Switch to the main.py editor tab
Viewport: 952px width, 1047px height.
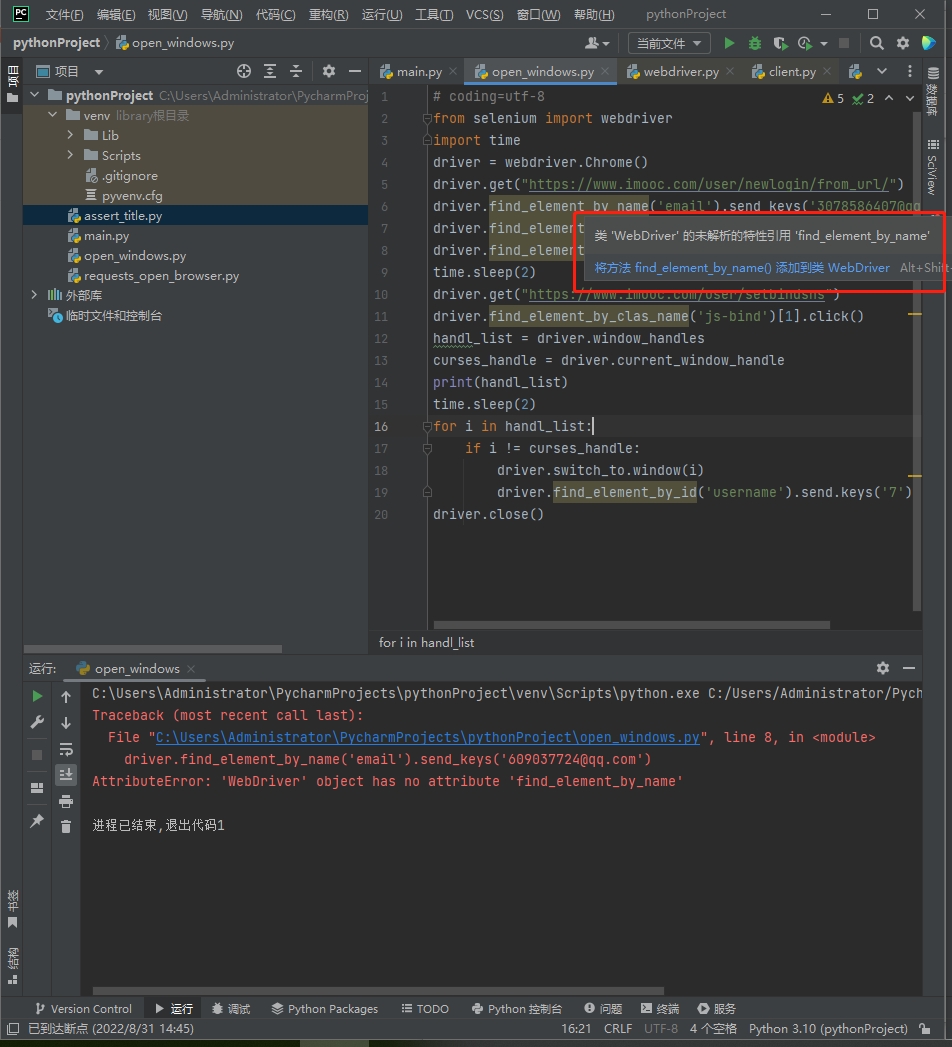click(x=419, y=71)
